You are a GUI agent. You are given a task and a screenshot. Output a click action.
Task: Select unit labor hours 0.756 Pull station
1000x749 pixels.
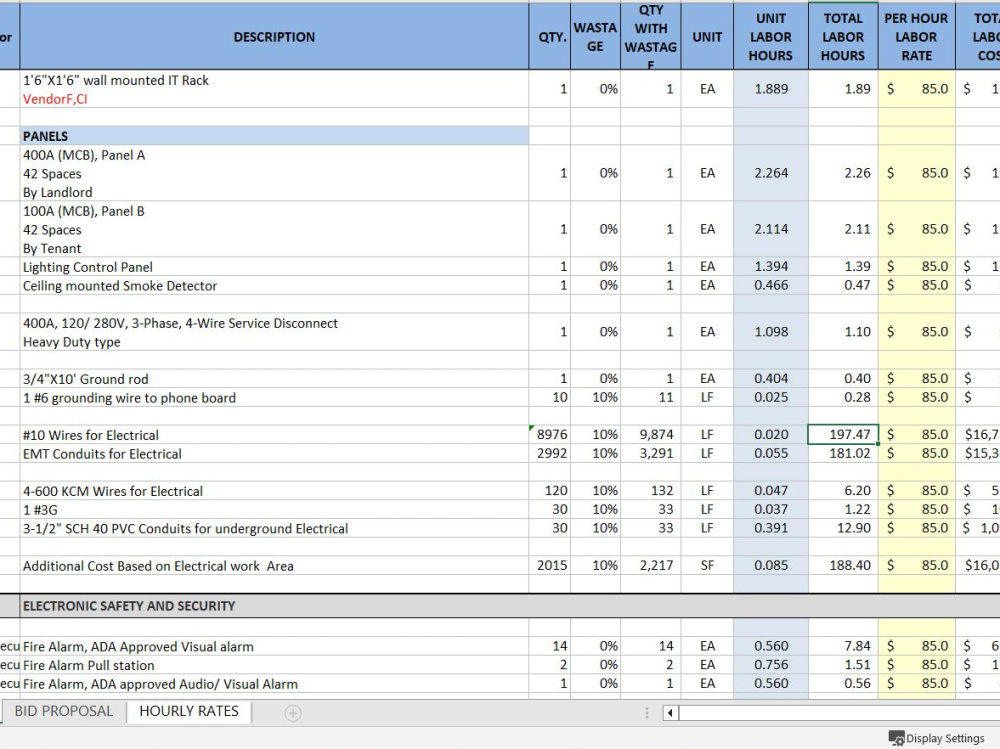[770, 665]
